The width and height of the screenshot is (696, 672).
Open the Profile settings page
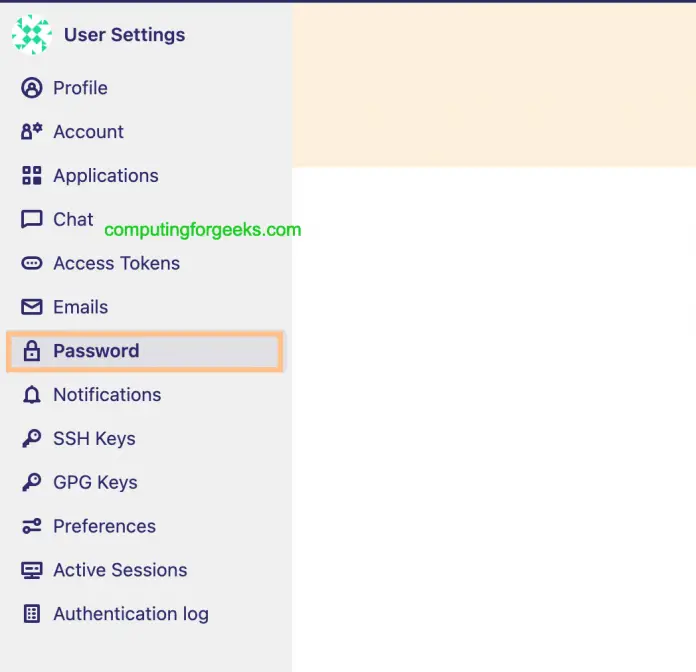(80, 88)
